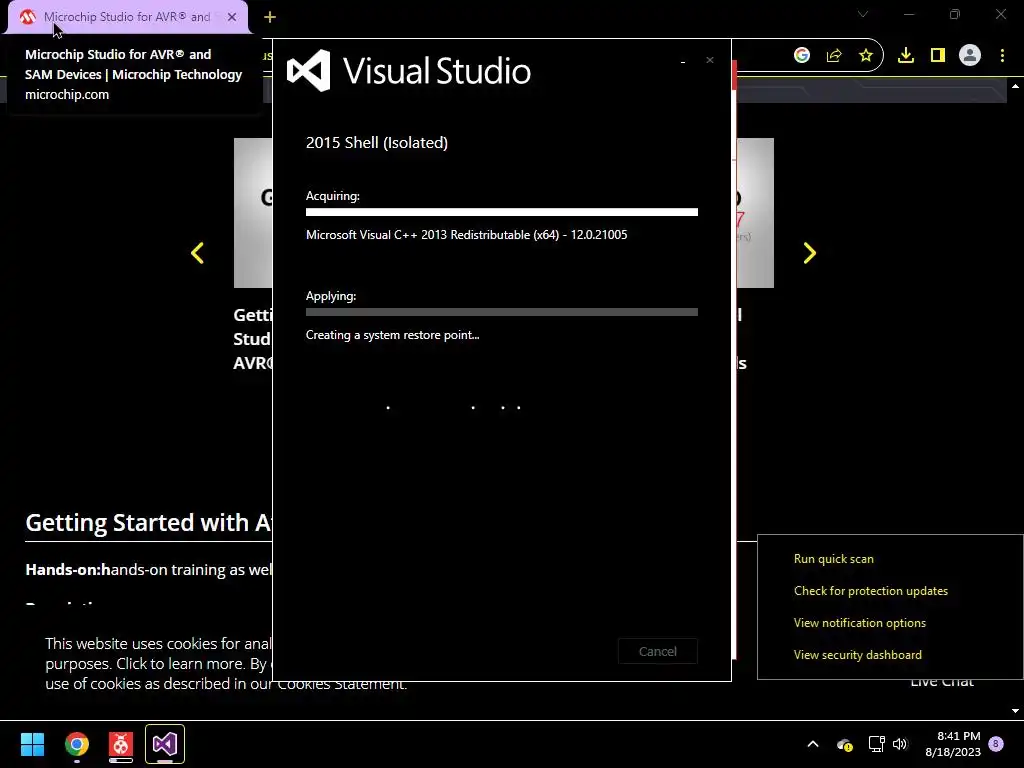Open volume control tray icon
The width and height of the screenshot is (1024, 768).
(900, 744)
